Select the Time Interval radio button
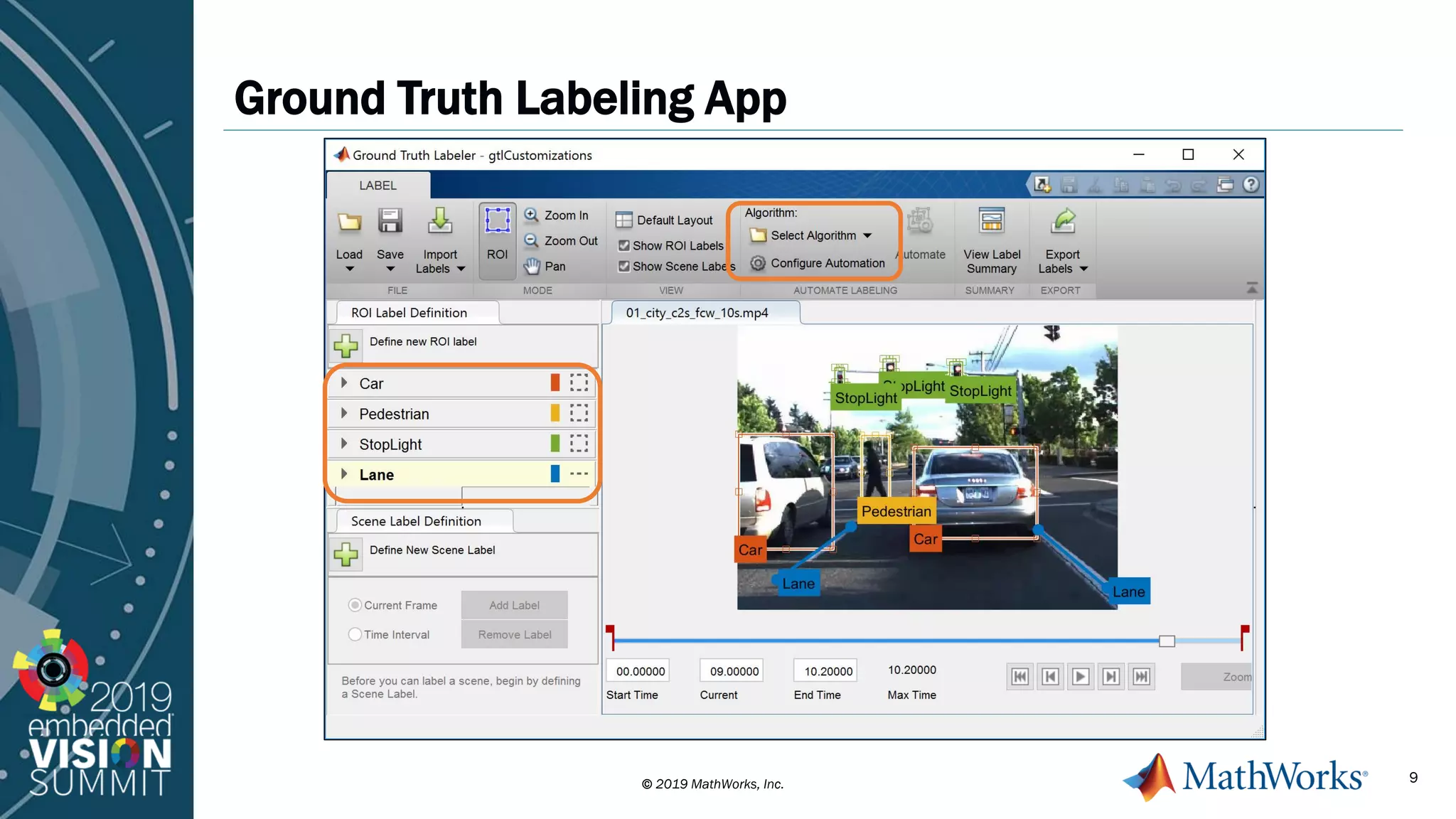This screenshot has height=819, width=1456. pyautogui.click(x=355, y=634)
